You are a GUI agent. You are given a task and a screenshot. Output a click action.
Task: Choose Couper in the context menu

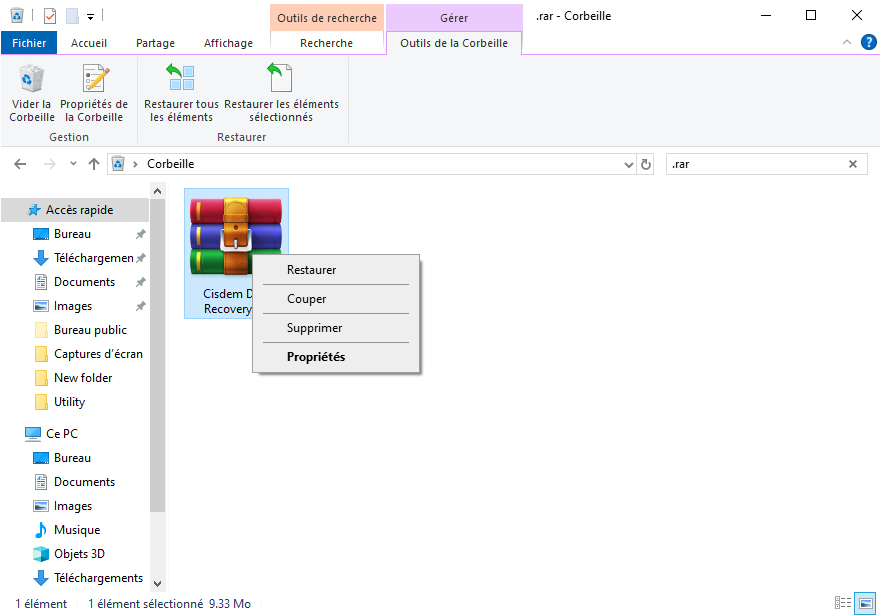(x=336, y=299)
